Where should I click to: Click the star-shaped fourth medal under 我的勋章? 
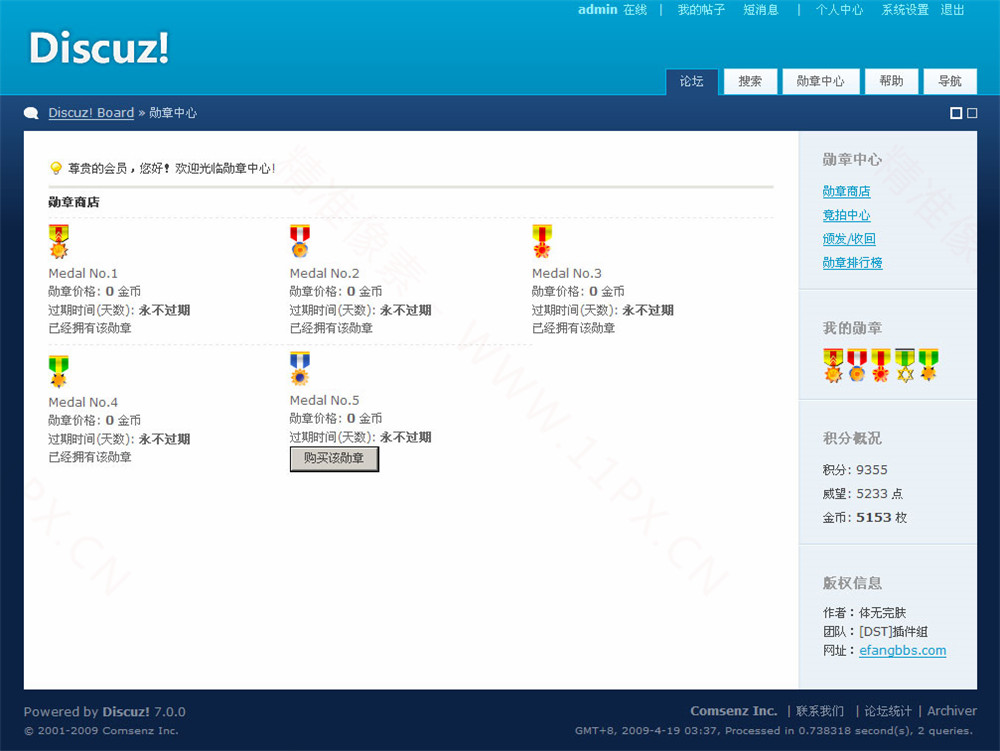(x=904, y=365)
